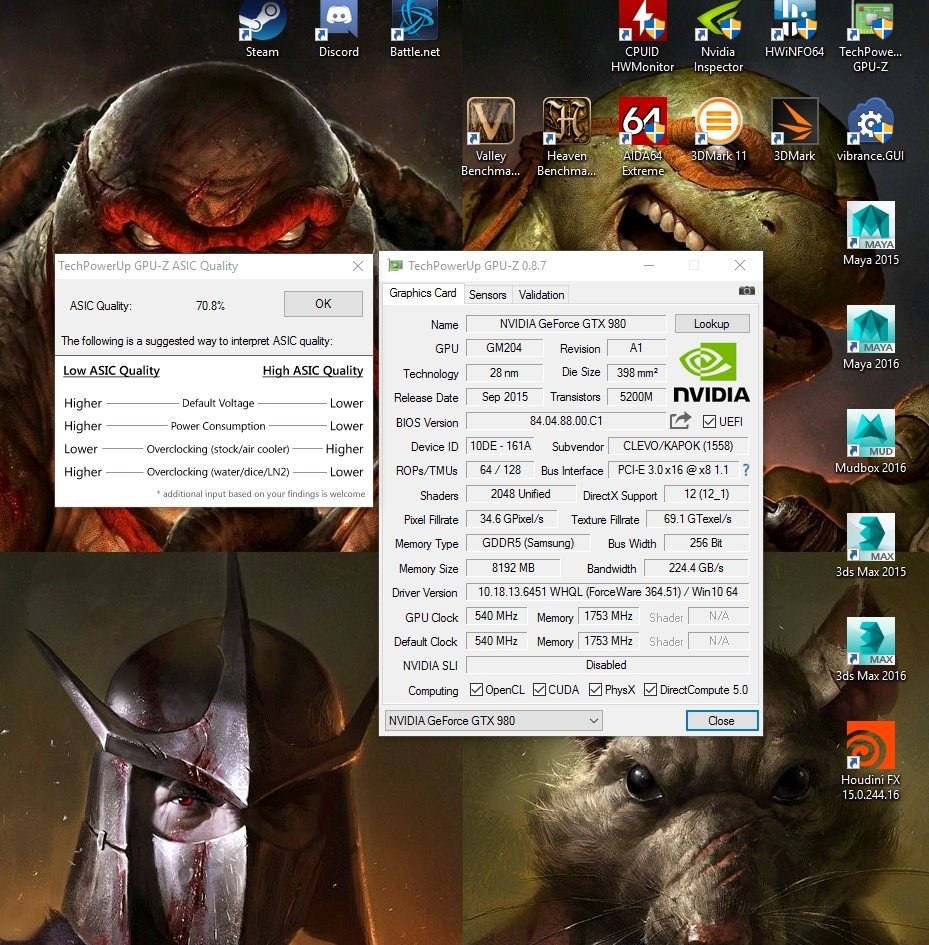Image resolution: width=929 pixels, height=945 pixels.
Task: Click the CLEVO/KAPOK (1558) subvendor value
Action: click(x=678, y=445)
